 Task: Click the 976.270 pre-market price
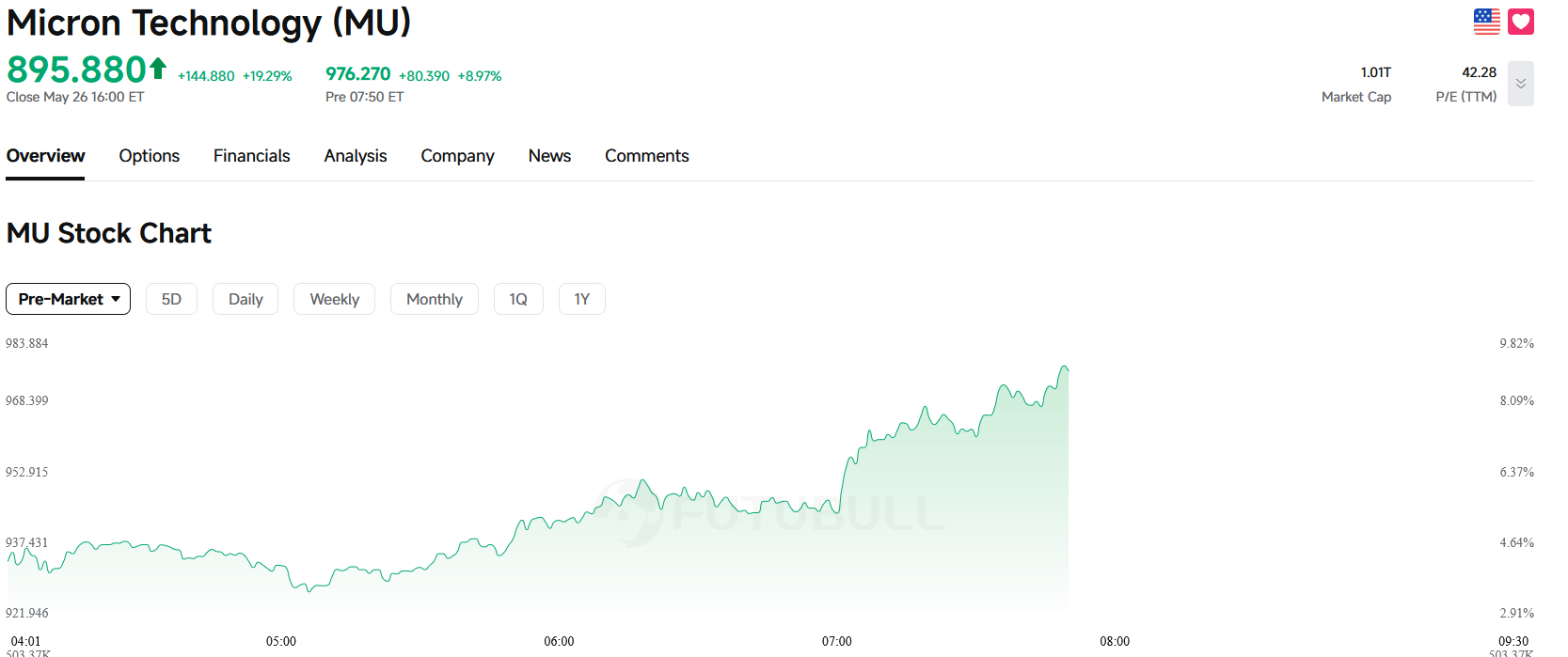pyautogui.click(x=358, y=74)
